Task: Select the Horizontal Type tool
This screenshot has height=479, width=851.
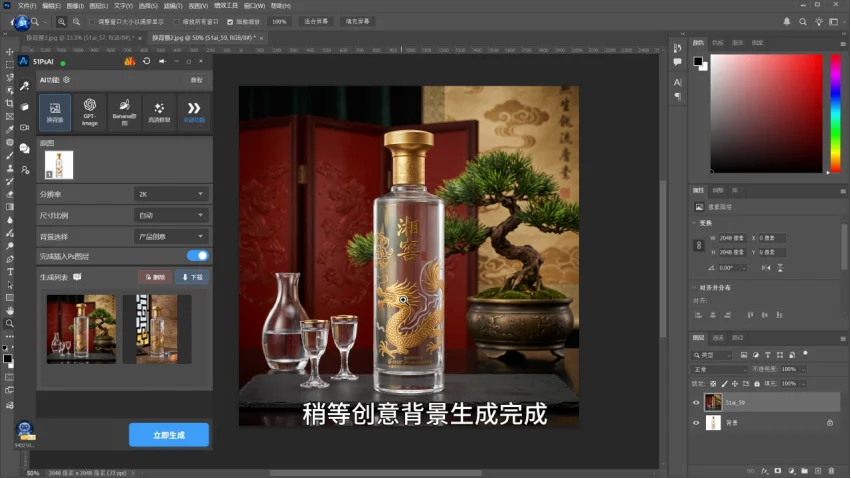Action: tap(9, 272)
